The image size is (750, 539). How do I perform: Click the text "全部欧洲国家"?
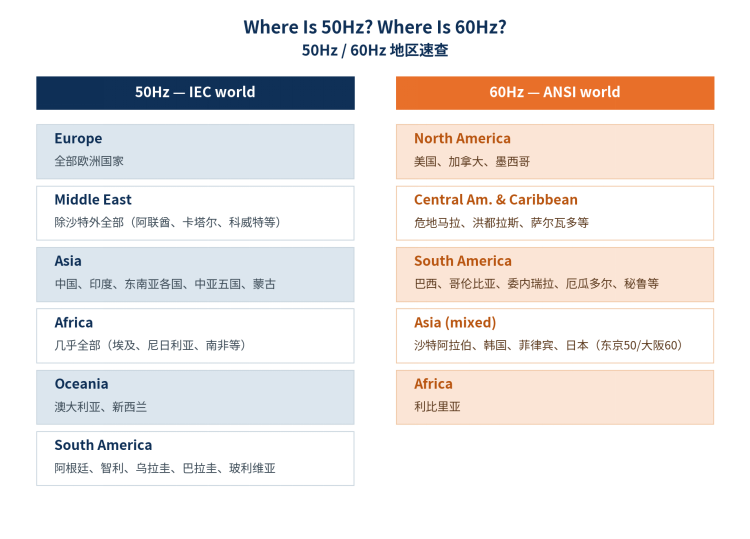coord(89,161)
